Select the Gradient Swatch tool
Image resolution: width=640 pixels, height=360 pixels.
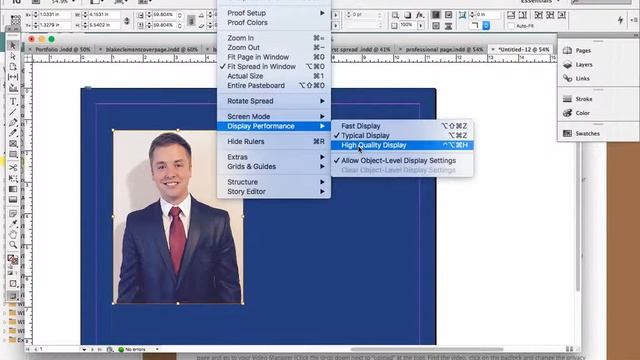[13, 189]
